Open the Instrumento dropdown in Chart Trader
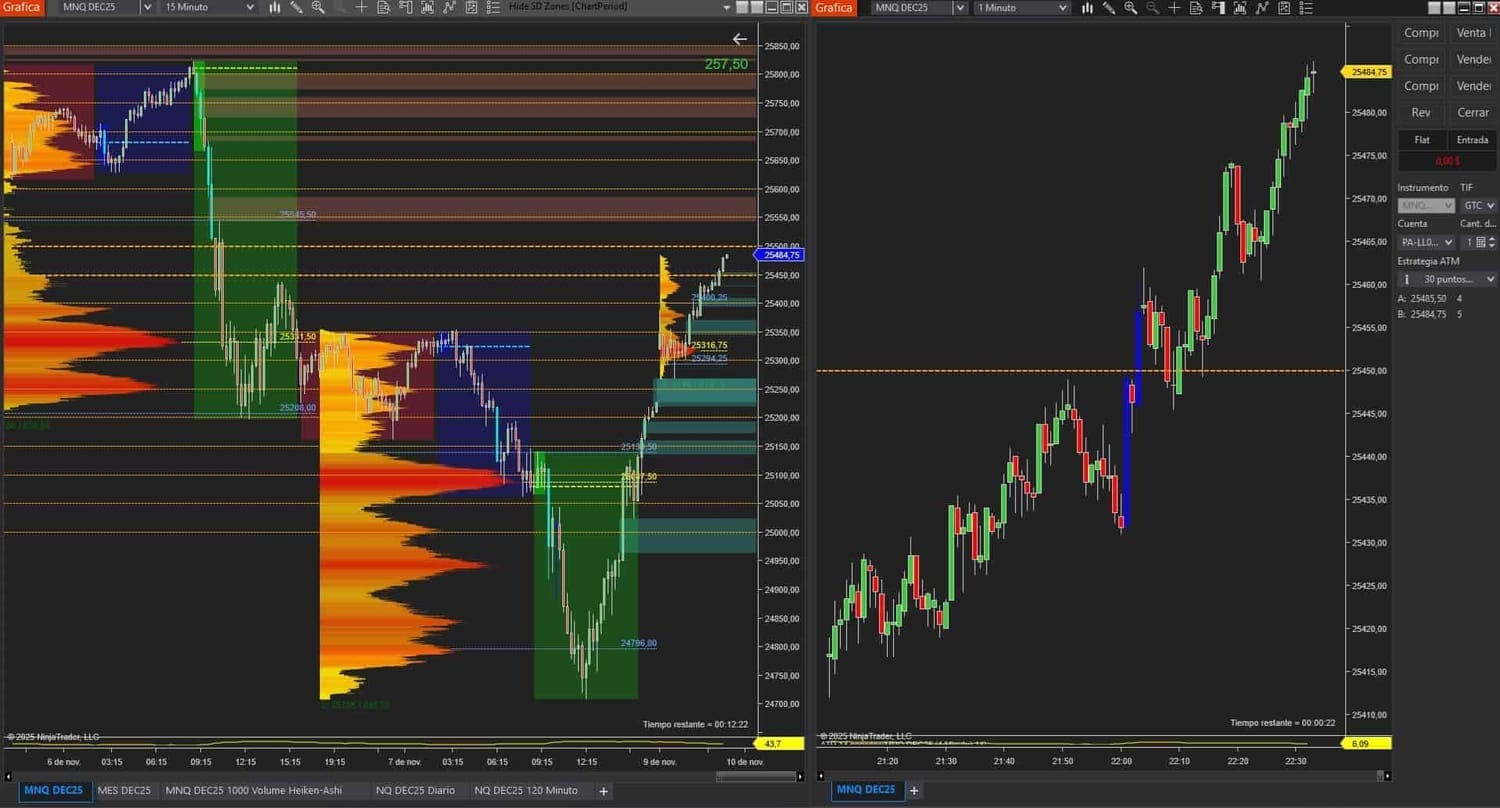Screen dimensions: 1500x808 click(x=1426, y=205)
